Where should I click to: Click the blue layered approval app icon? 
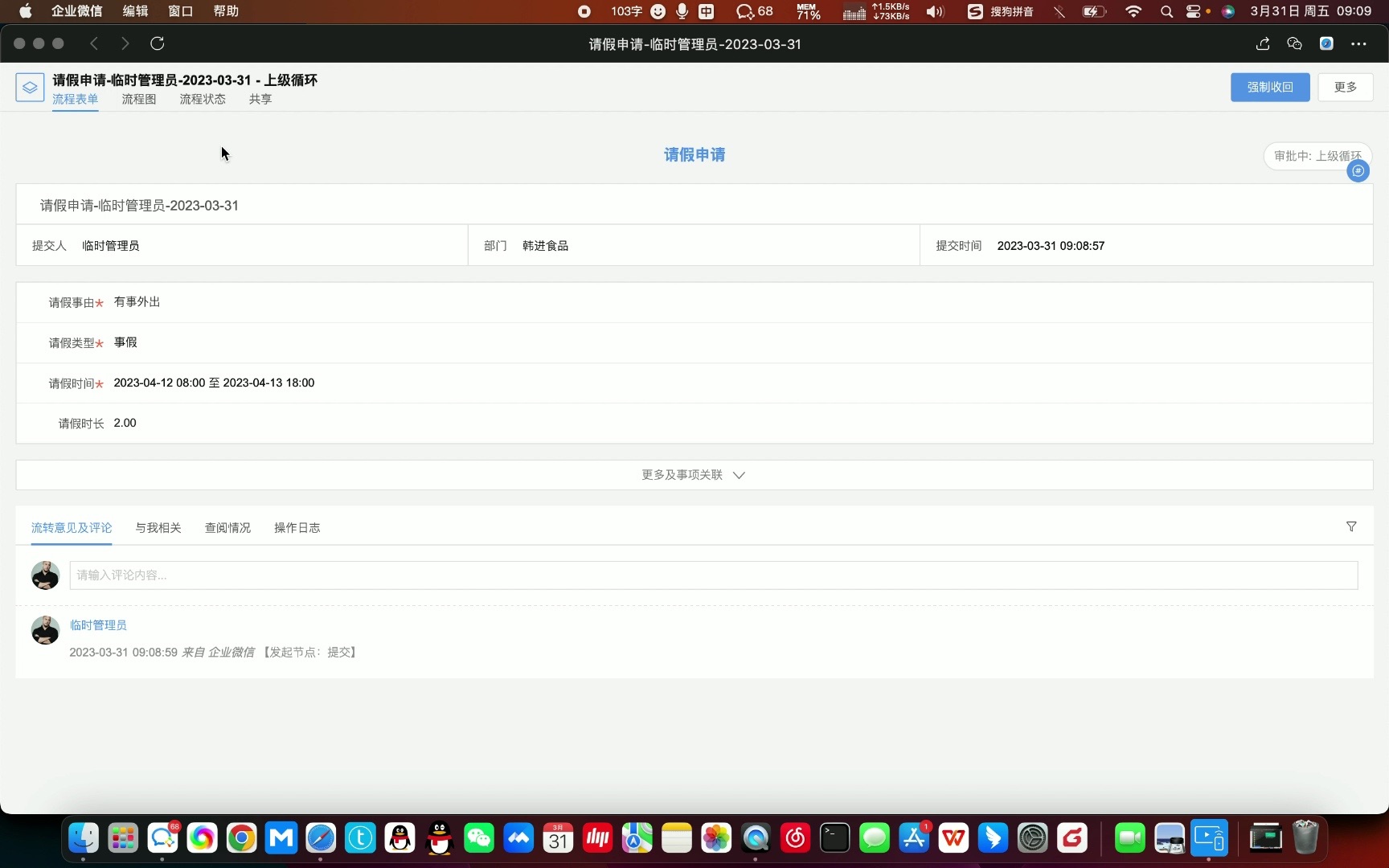tap(30, 87)
